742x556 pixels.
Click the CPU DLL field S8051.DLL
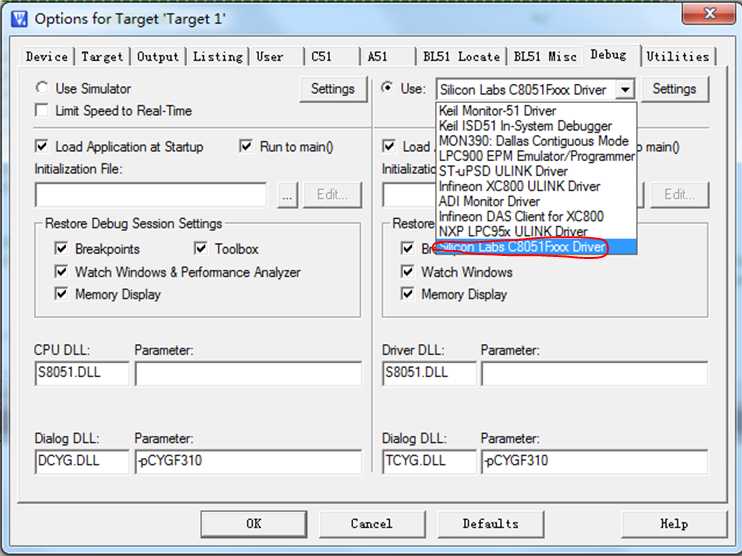click(81, 373)
